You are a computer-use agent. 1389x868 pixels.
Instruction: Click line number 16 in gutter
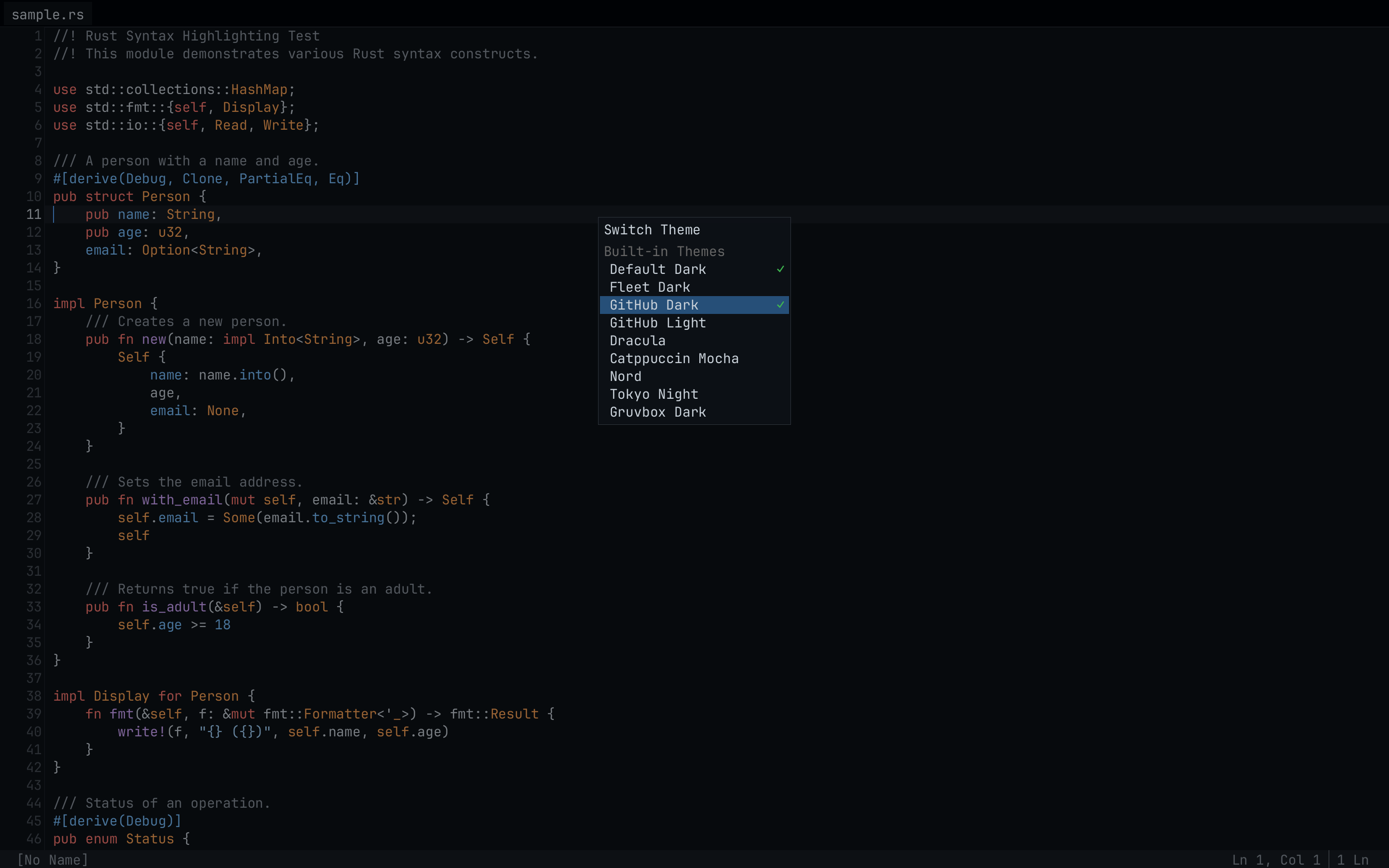[x=33, y=304]
